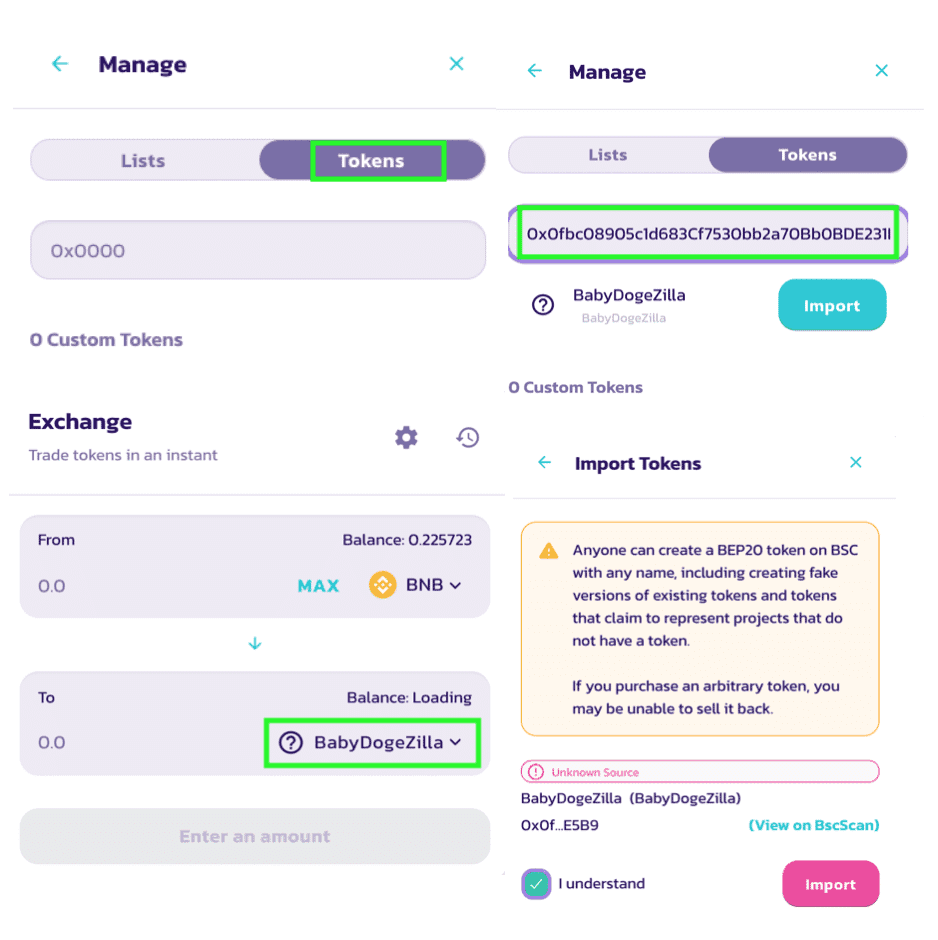938x940 pixels.
Task: Open the BabyDogeZilla token selector dropdown
Action: coord(372,742)
